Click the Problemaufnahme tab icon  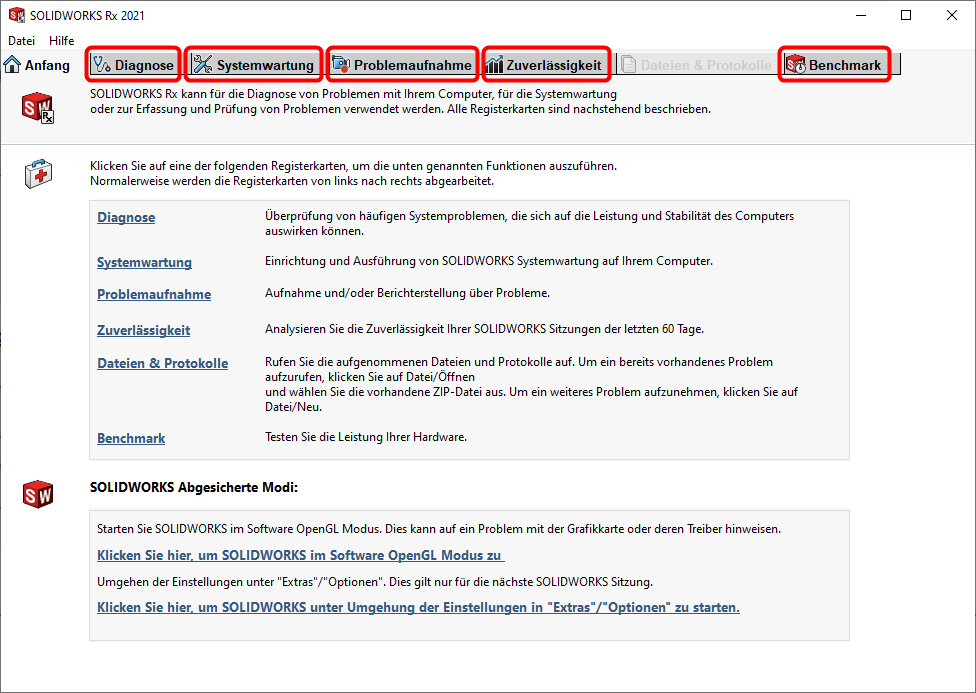coord(341,66)
